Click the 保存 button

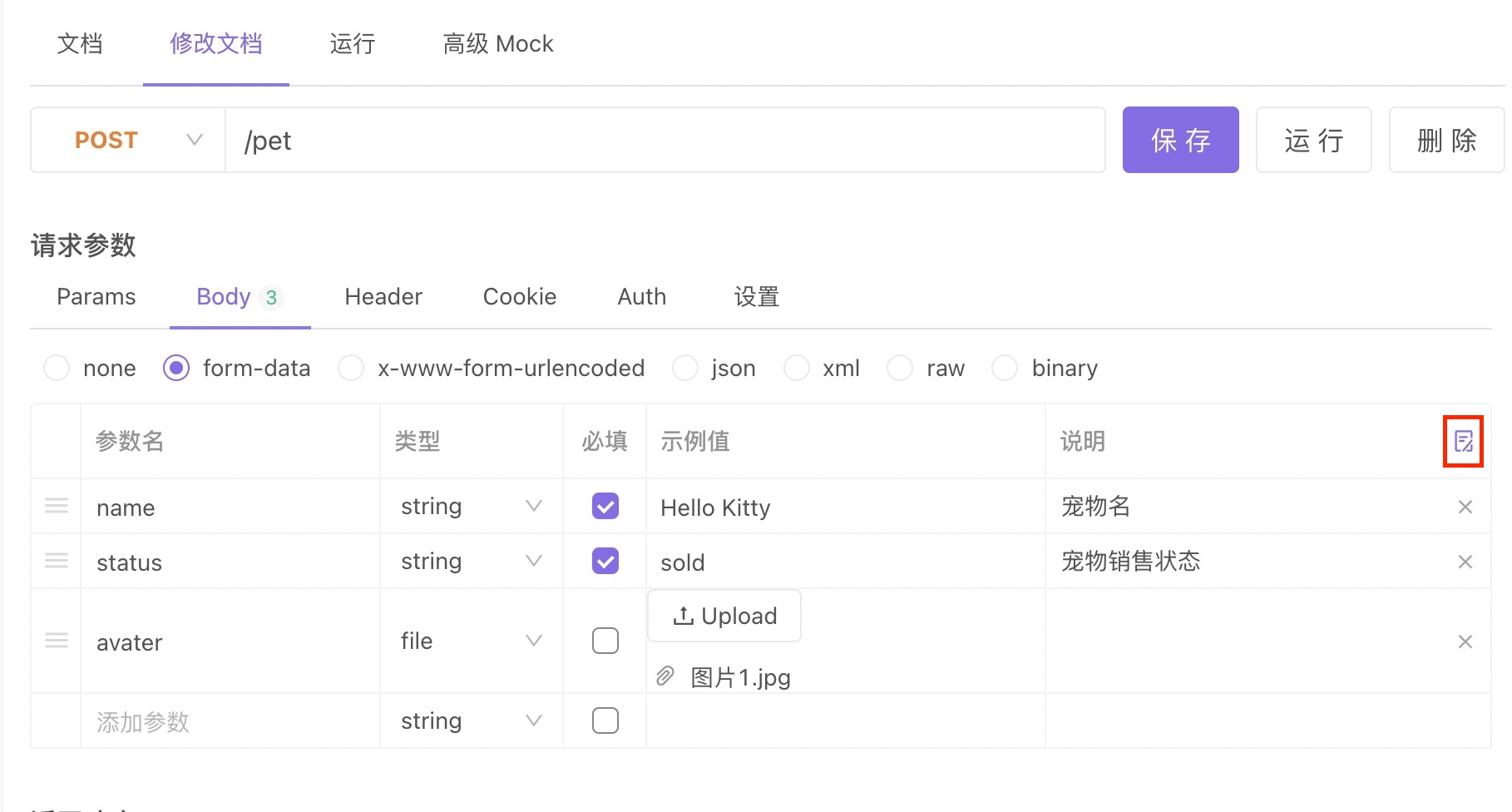(x=1180, y=139)
